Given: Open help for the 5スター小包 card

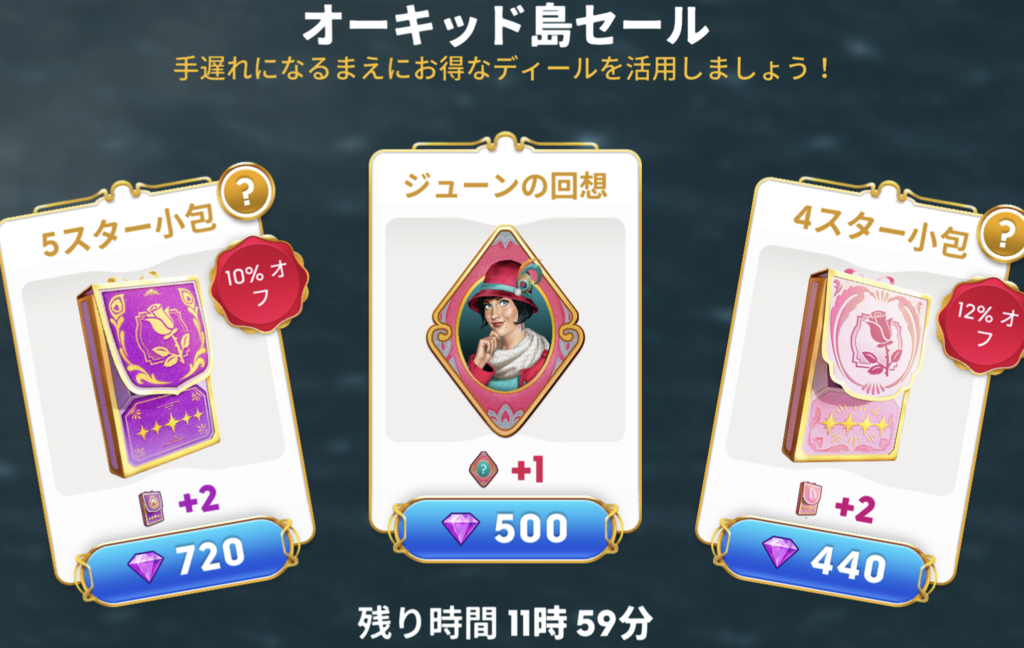Looking at the screenshot, I should coord(246,191).
